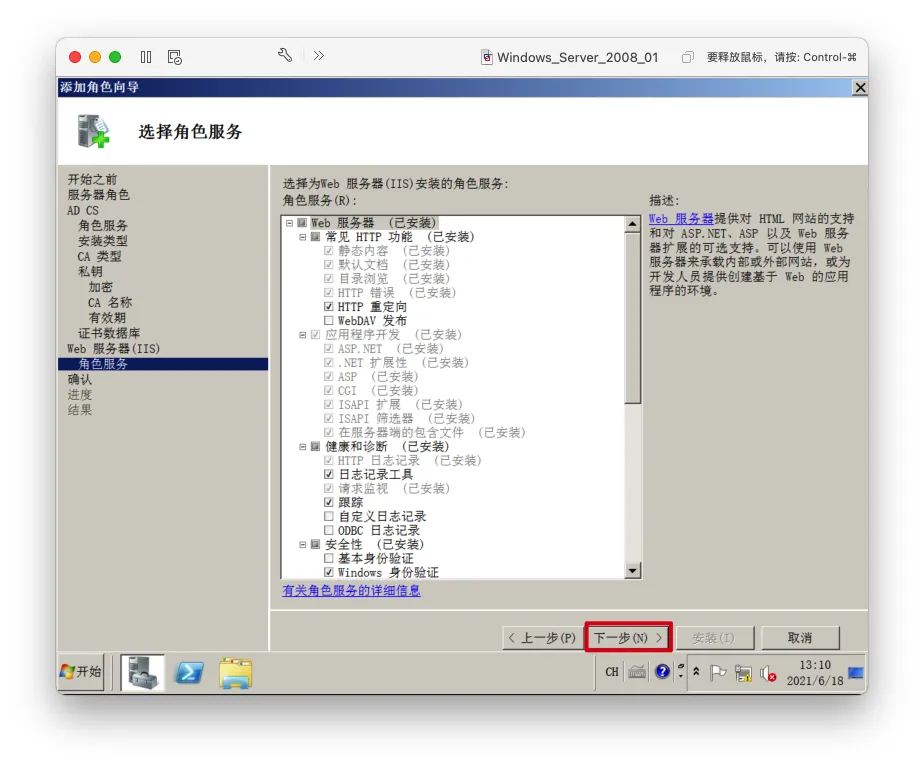Image resolution: width=924 pixels, height=769 pixels.
Task: Select the 有效期 step in sidebar
Action: coord(107,318)
